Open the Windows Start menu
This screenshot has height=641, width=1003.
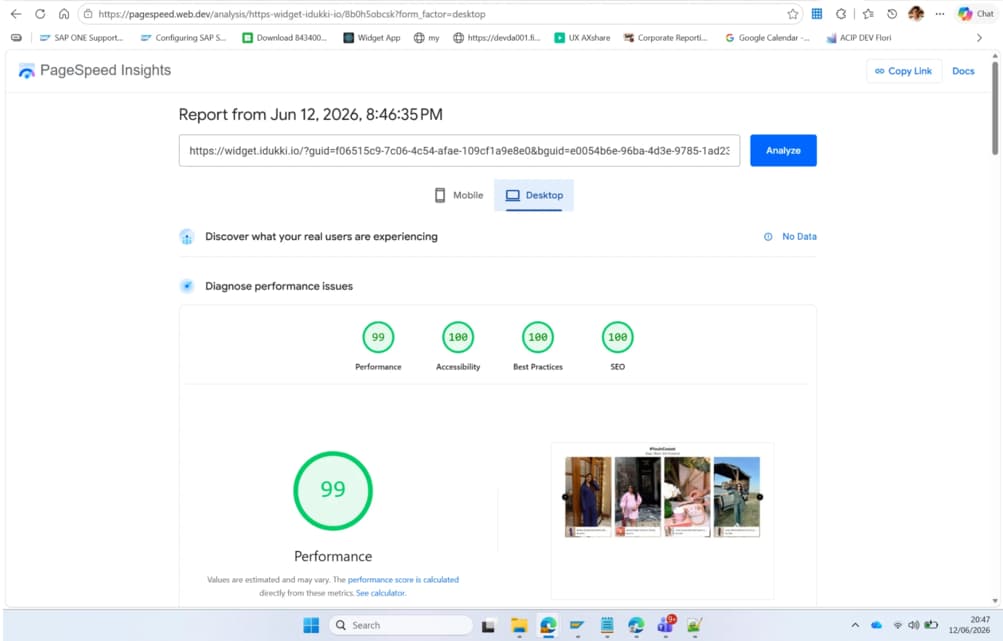point(311,625)
